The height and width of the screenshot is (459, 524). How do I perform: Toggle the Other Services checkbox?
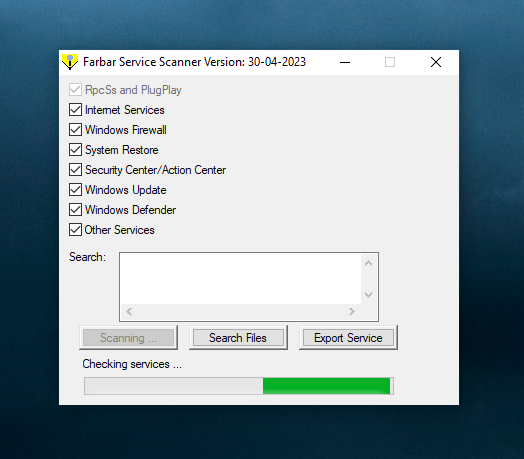[76, 230]
